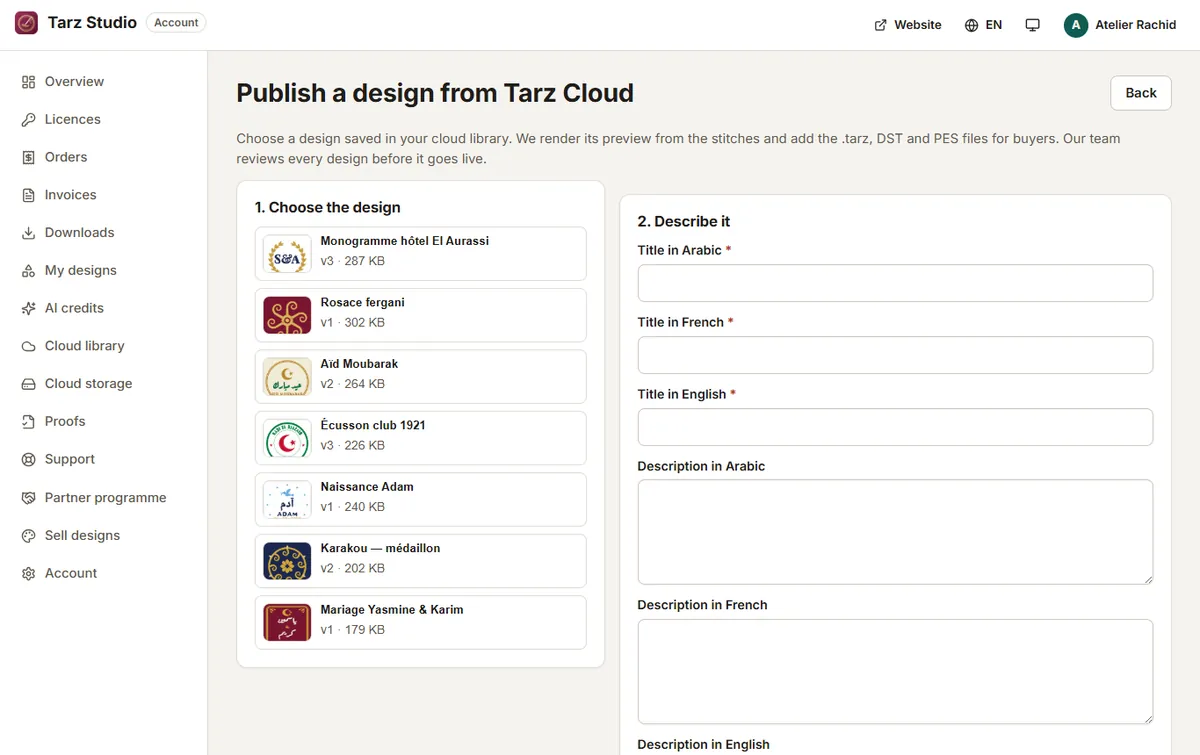Select the Licences key icon
Image resolution: width=1200 pixels, height=755 pixels.
(x=28, y=120)
